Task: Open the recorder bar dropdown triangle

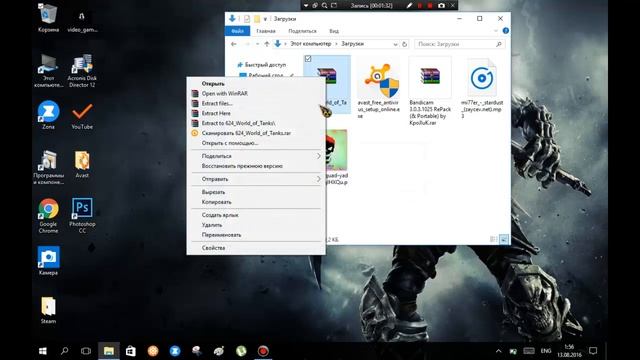Action: click(306, 5)
